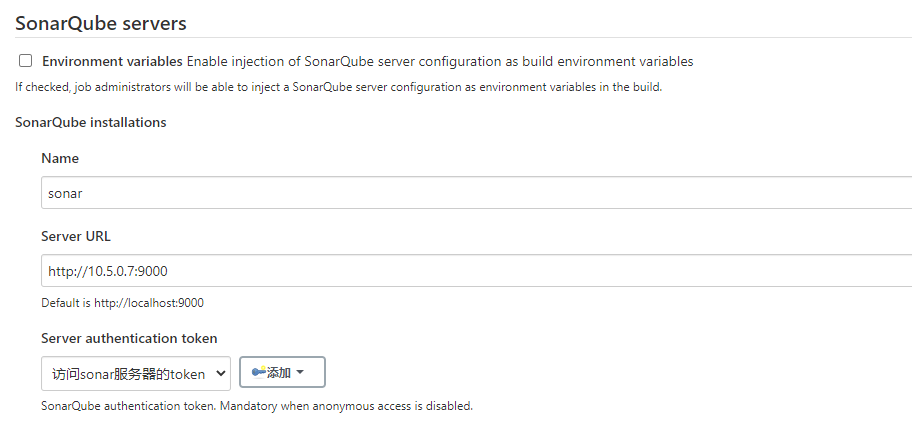The height and width of the screenshot is (438, 912).
Task: Click the small caret arrow beside 添加
Action: pos(300,372)
